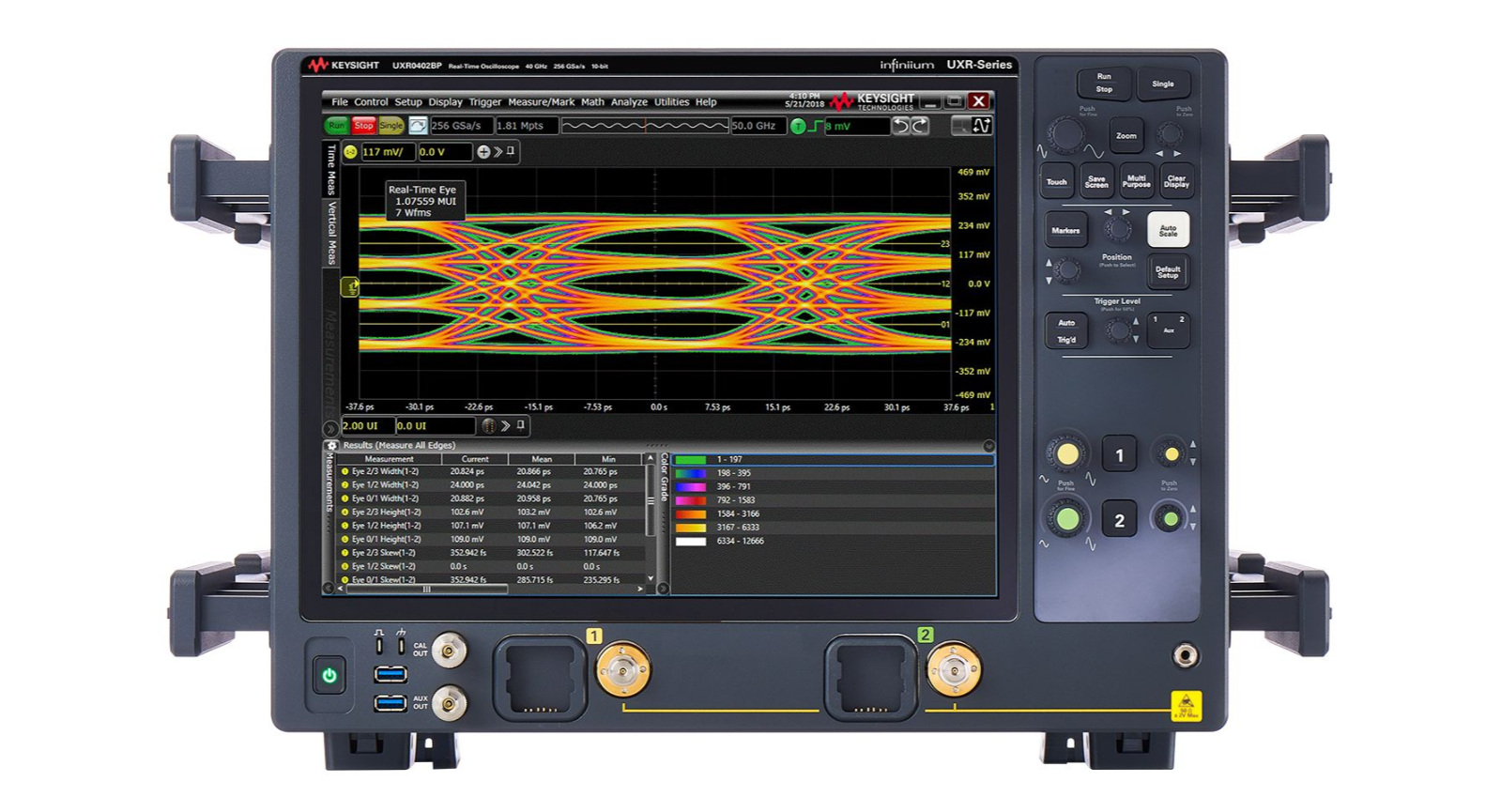Open the File menu
This screenshot has width=1486, height=812.
[339, 102]
